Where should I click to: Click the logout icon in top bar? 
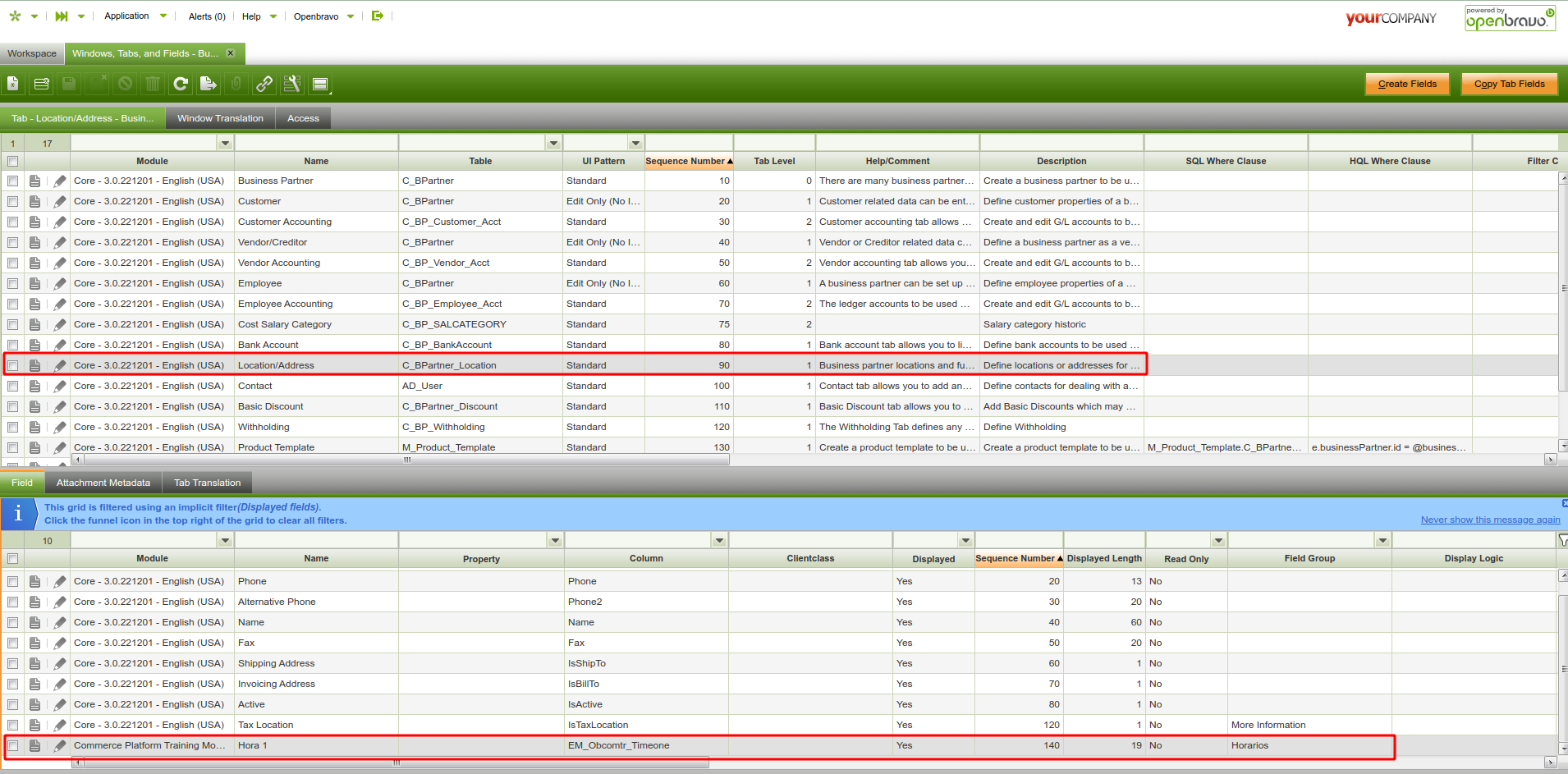378,16
